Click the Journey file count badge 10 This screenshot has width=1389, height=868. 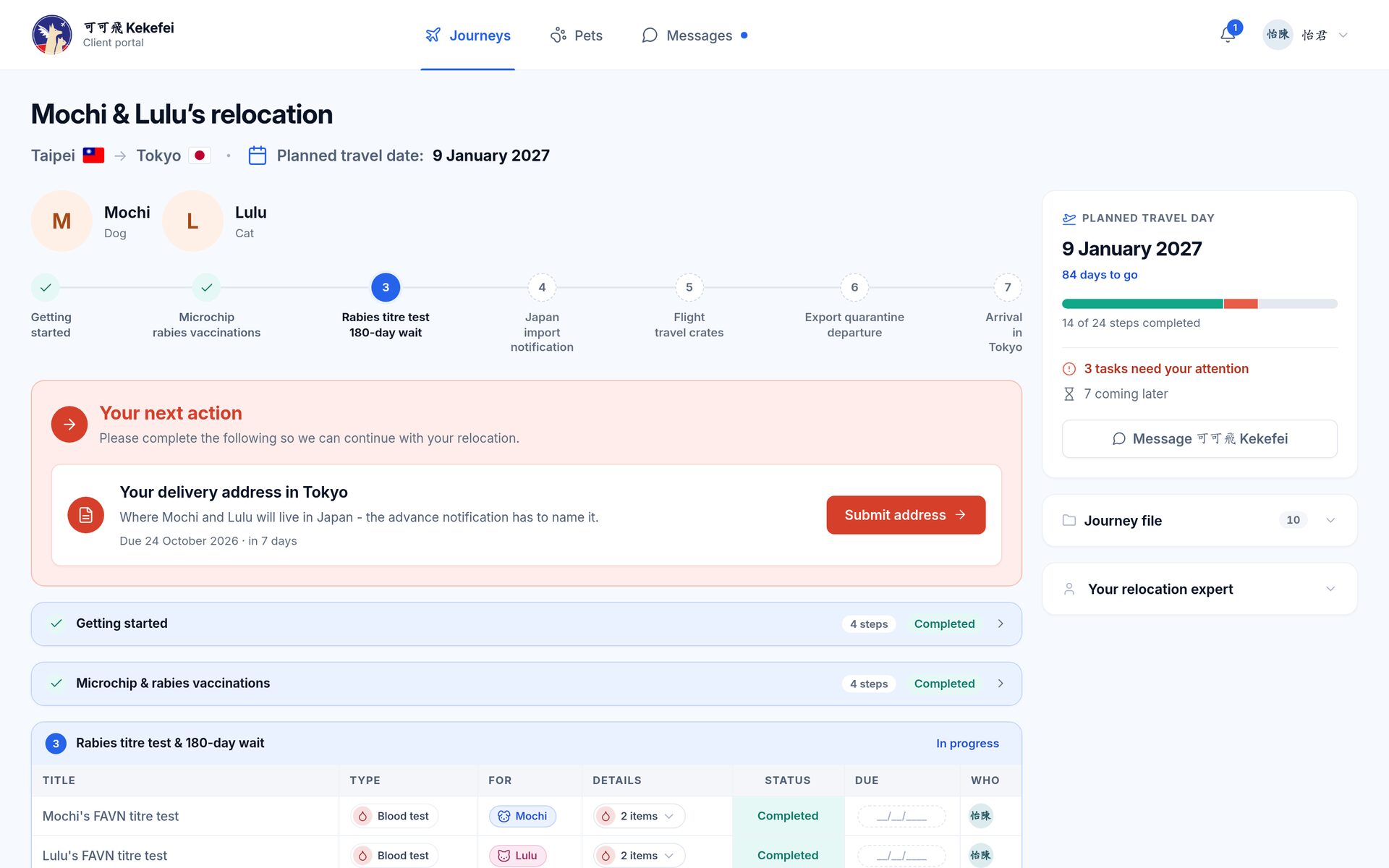point(1293,520)
